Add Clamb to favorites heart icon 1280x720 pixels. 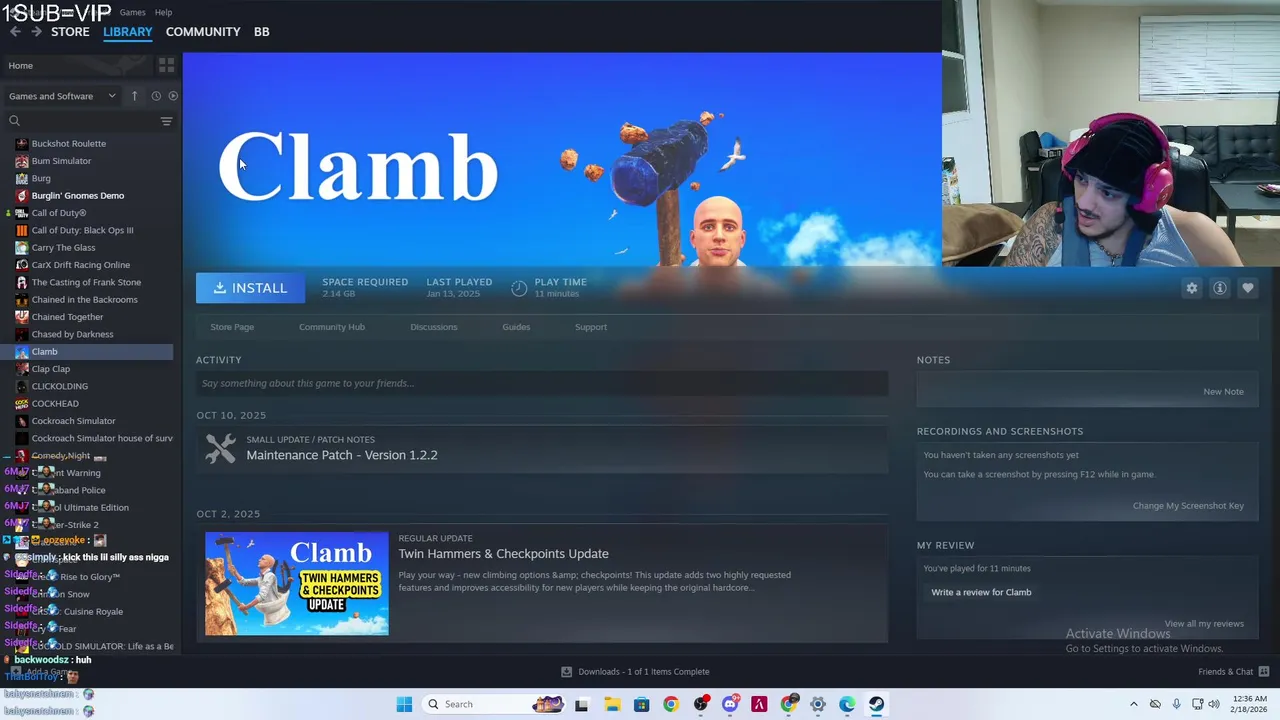pyautogui.click(x=1248, y=288)
